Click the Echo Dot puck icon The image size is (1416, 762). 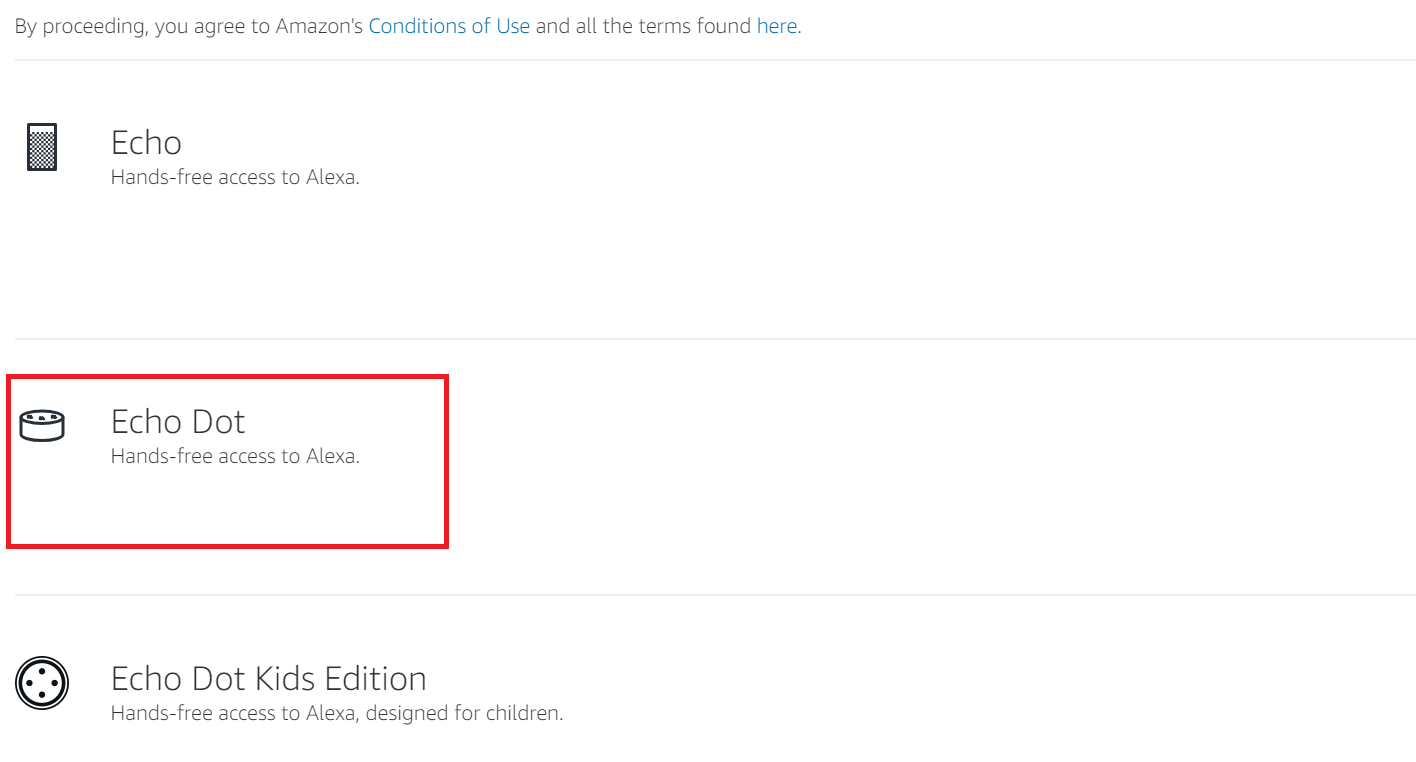[x=42, y=425]
